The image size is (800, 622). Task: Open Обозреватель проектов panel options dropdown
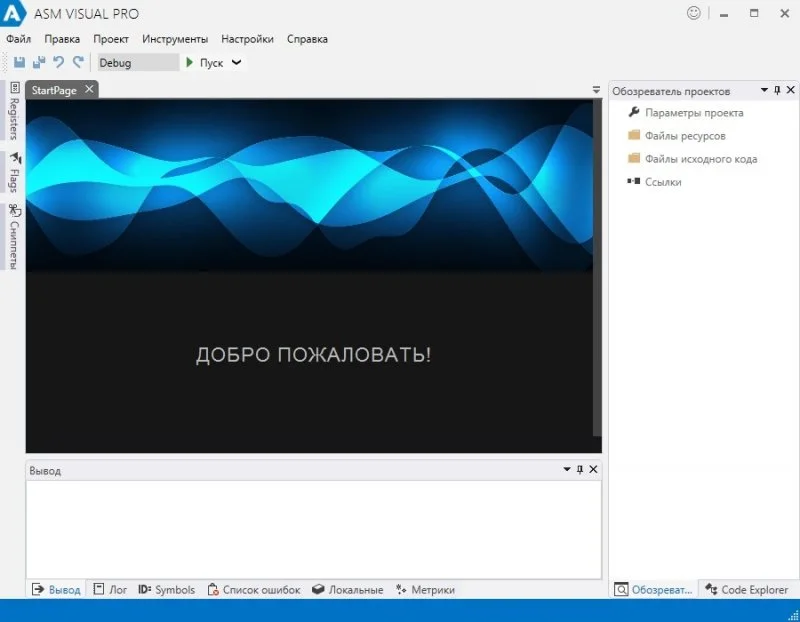(764, 90)
